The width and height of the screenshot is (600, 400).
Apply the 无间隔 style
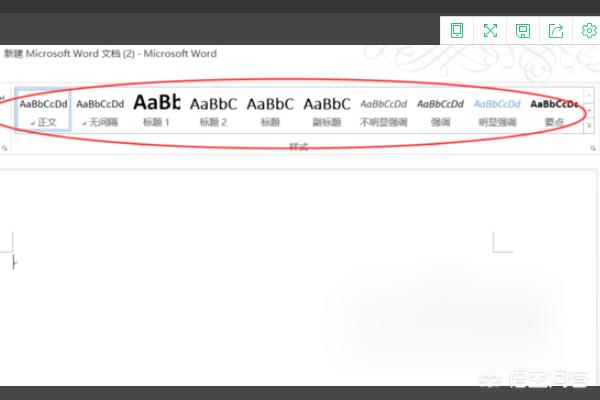tap(100, 110)
